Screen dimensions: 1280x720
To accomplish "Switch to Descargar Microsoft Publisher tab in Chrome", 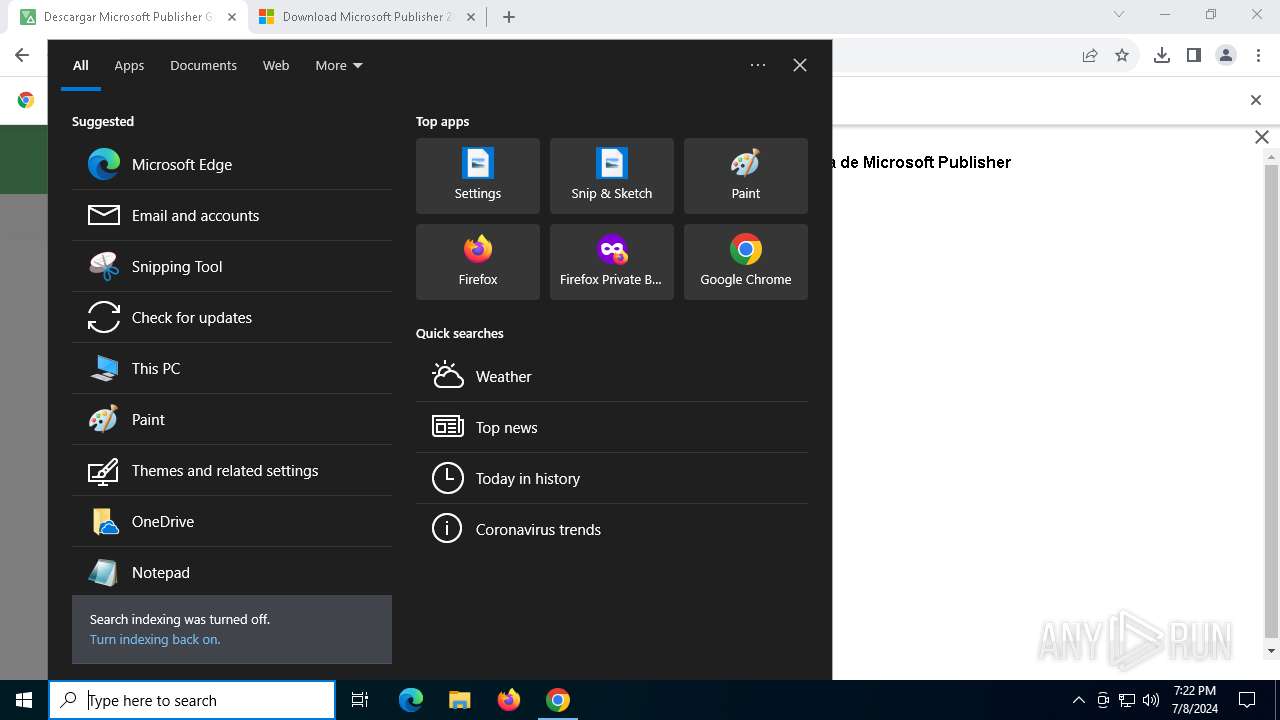I will click(127, 17).
